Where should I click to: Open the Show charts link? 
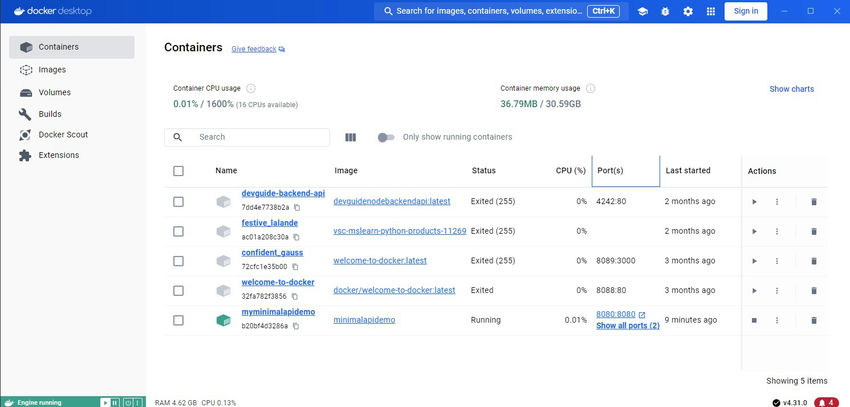click(x=791, y=89)
